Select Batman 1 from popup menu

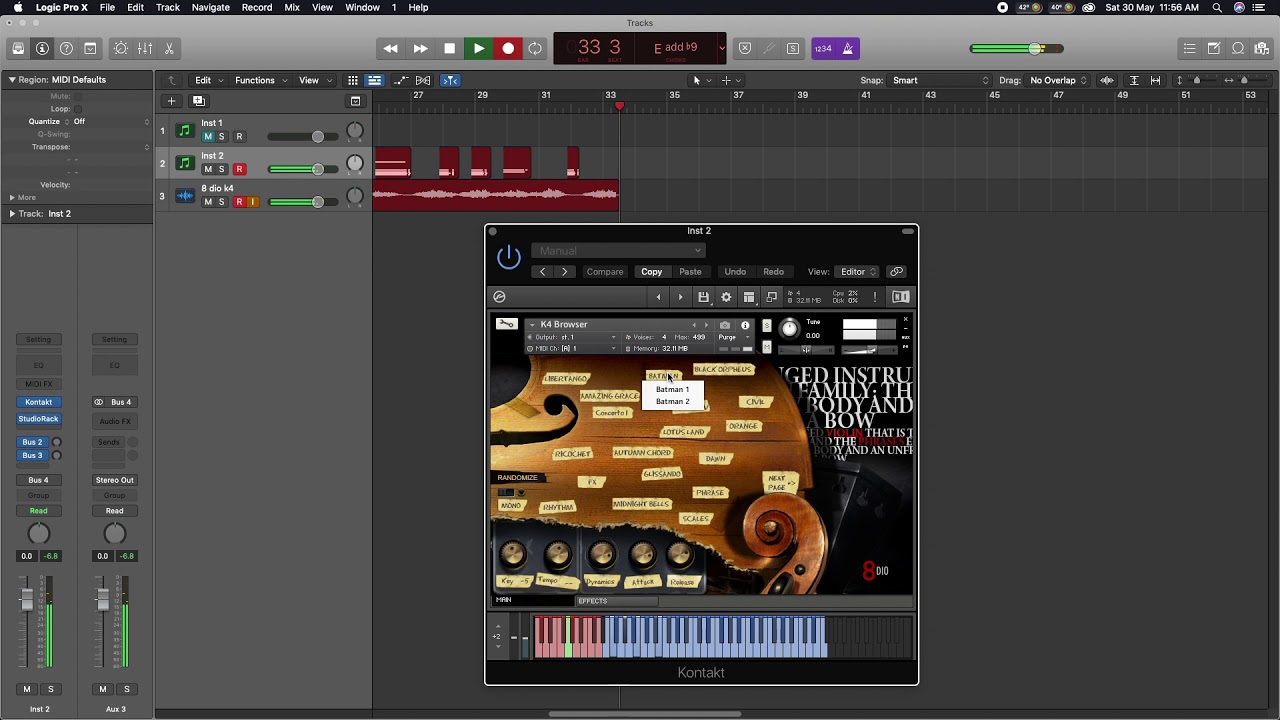672,389
